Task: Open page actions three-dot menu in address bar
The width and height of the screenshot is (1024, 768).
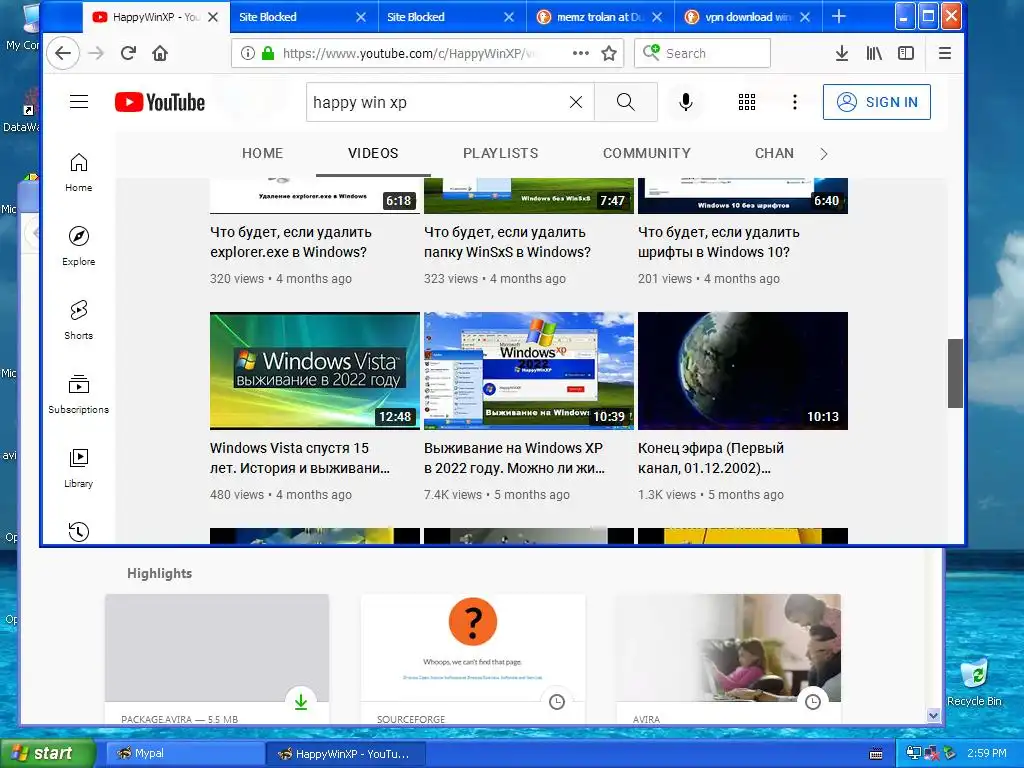Action: pyautogui.click(x=581, y=54)
